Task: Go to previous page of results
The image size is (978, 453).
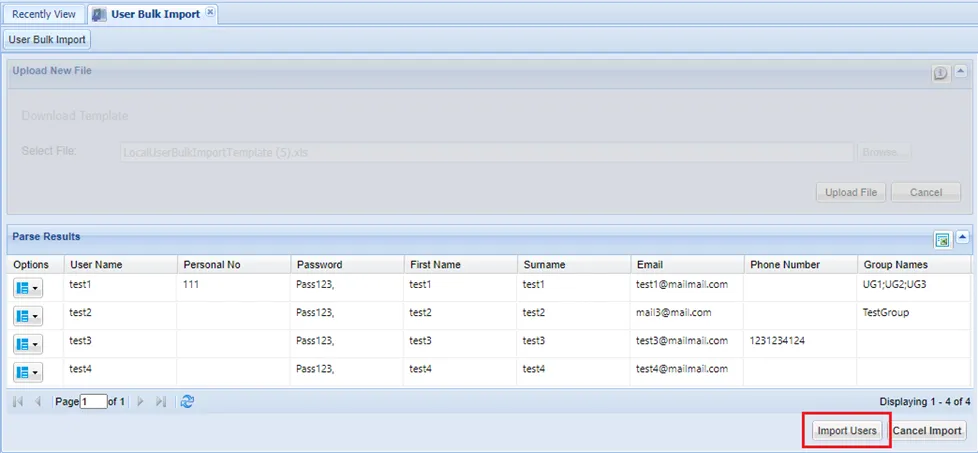Action: point(37,402)
